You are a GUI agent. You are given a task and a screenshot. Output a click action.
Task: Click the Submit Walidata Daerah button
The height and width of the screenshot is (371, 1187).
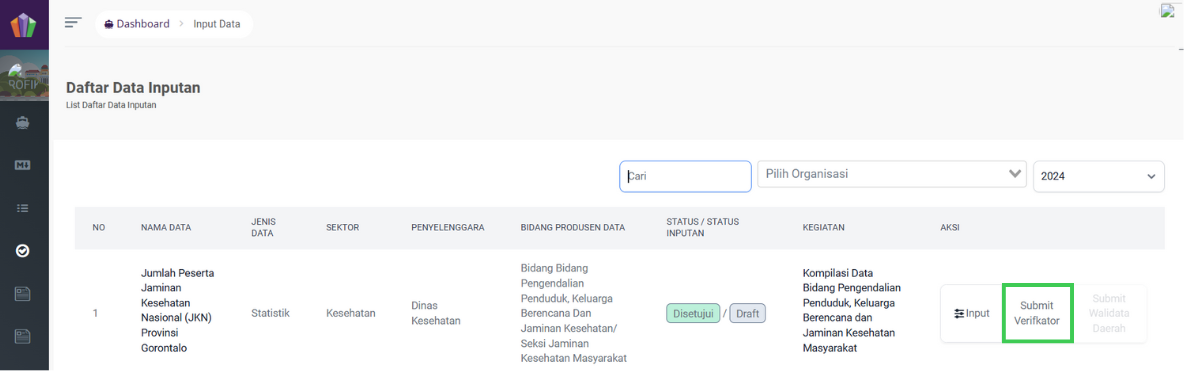pos(1109,313)
